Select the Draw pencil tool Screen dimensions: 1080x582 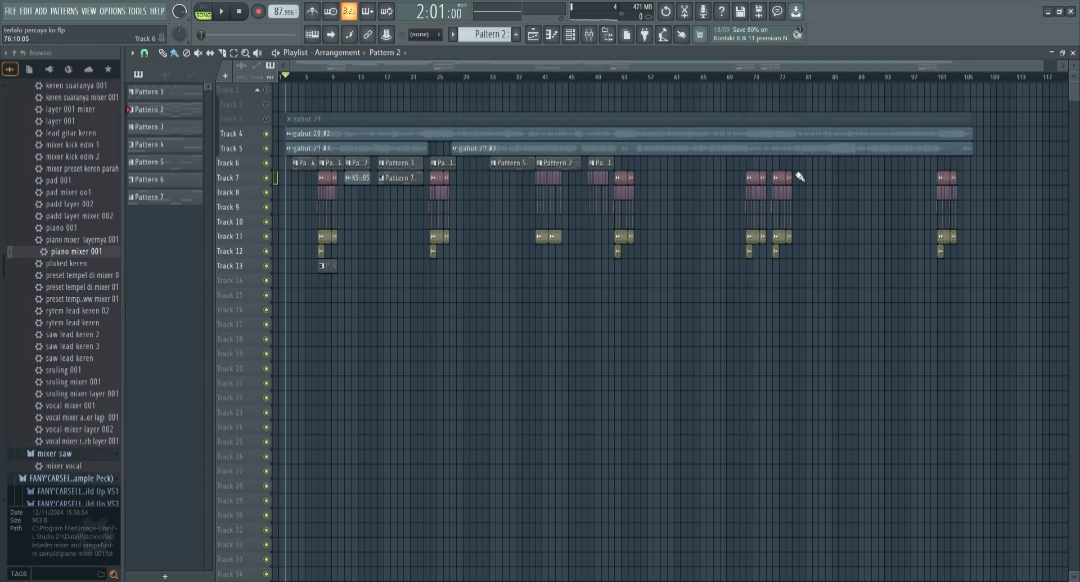tap(163, 53)
